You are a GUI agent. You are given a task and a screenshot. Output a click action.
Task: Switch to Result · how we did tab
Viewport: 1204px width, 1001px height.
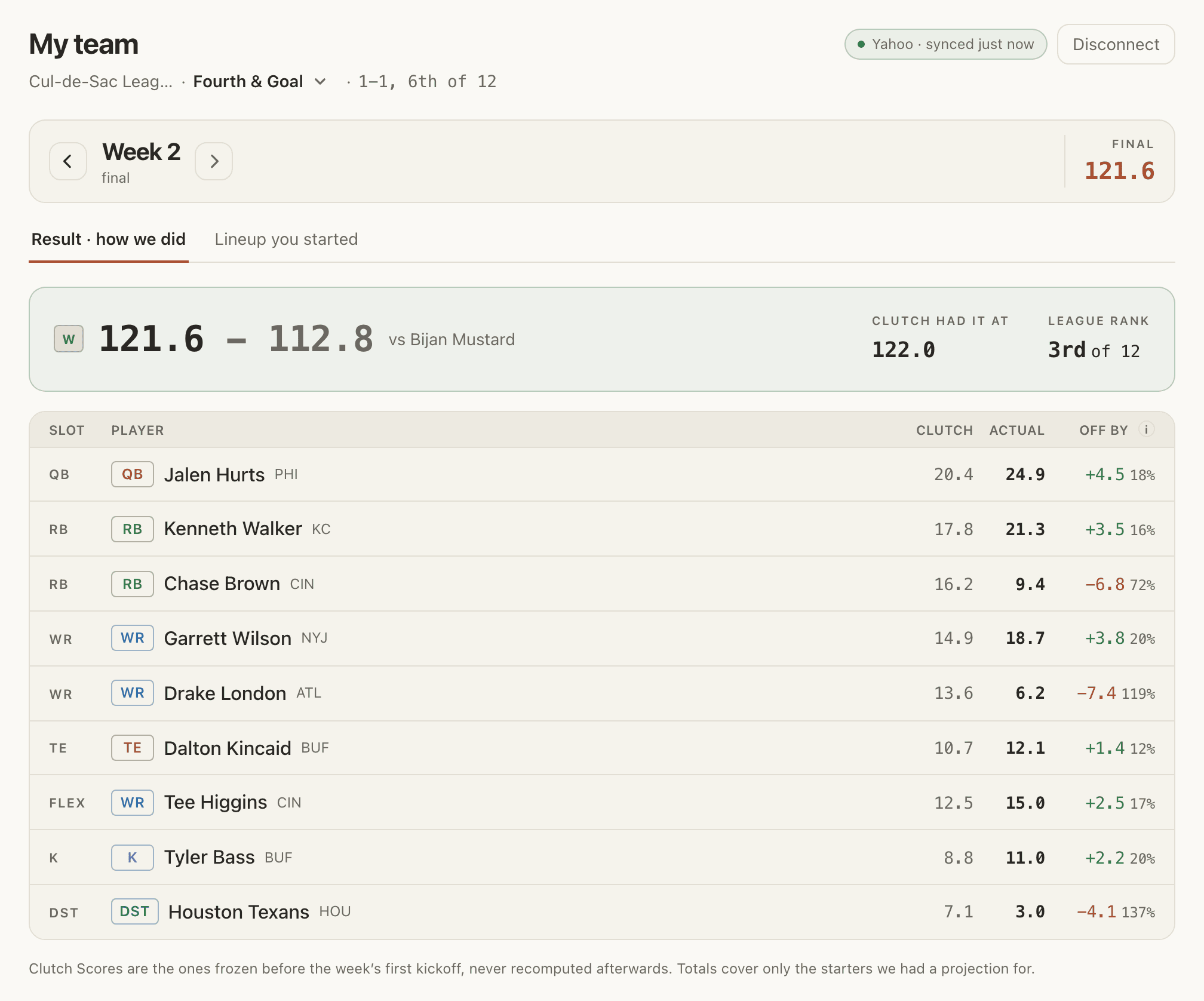[x=109, y=239]
